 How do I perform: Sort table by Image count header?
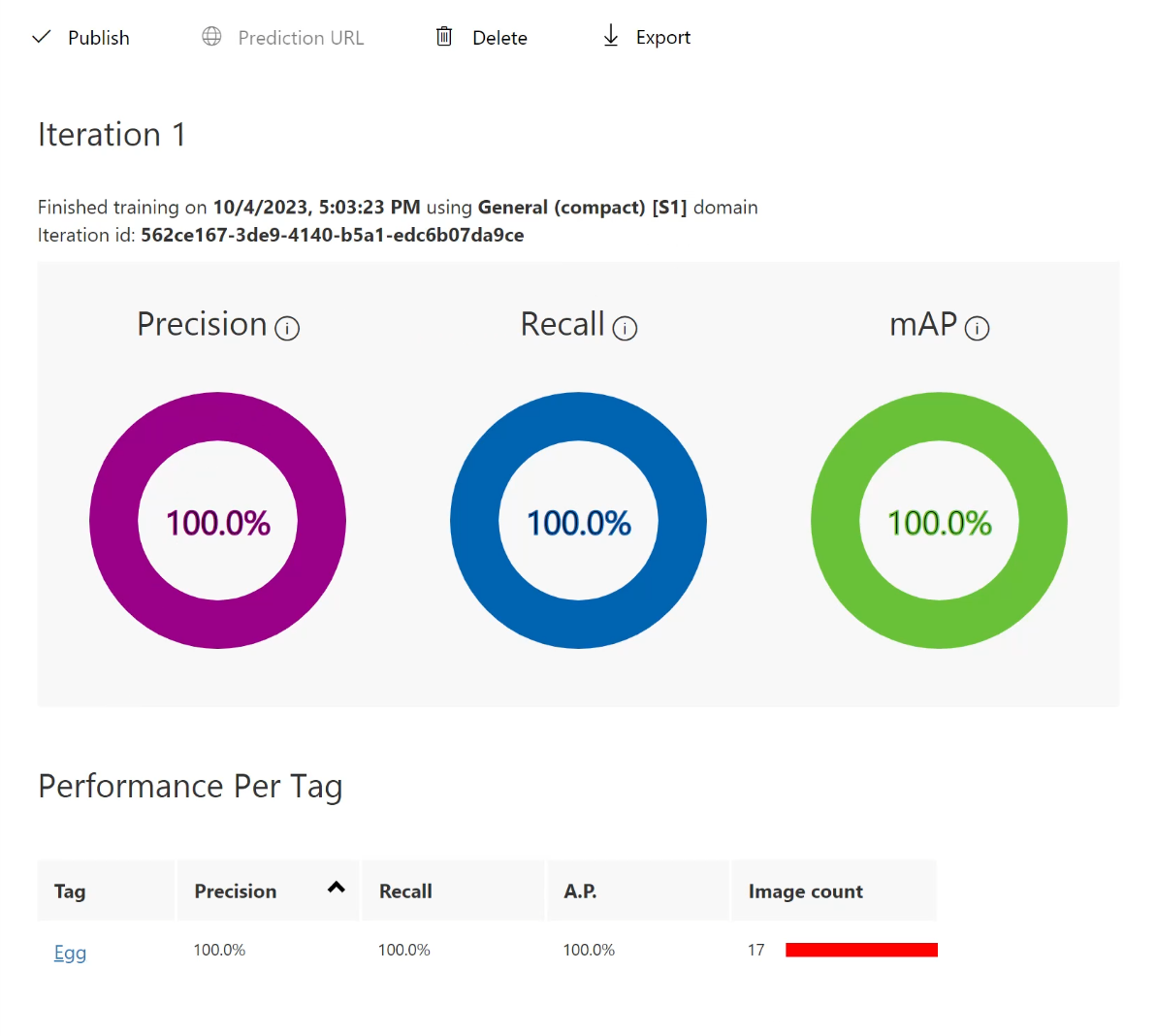pos(805,891)
